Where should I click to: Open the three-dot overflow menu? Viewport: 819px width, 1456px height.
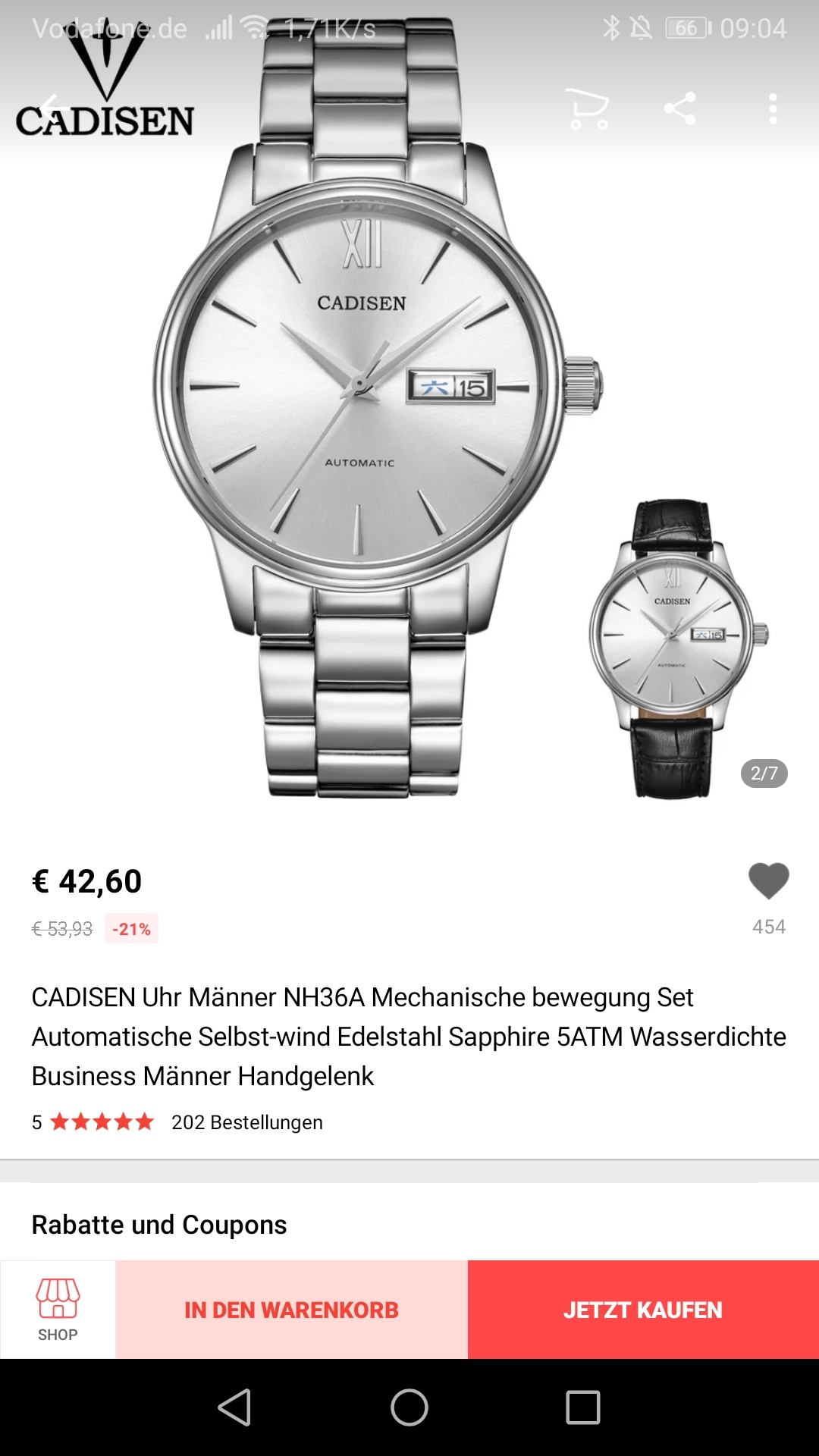tap(773, 109)
